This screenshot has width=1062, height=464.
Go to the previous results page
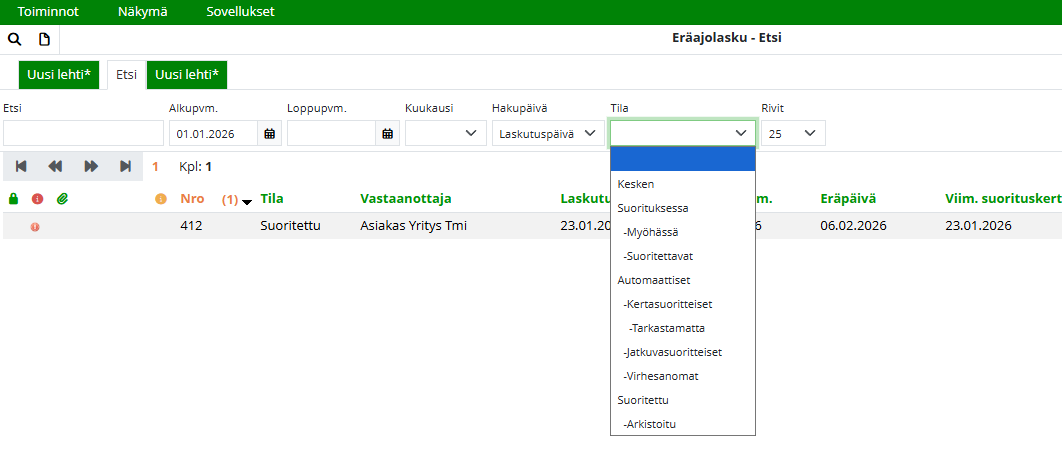coord(56,167)
